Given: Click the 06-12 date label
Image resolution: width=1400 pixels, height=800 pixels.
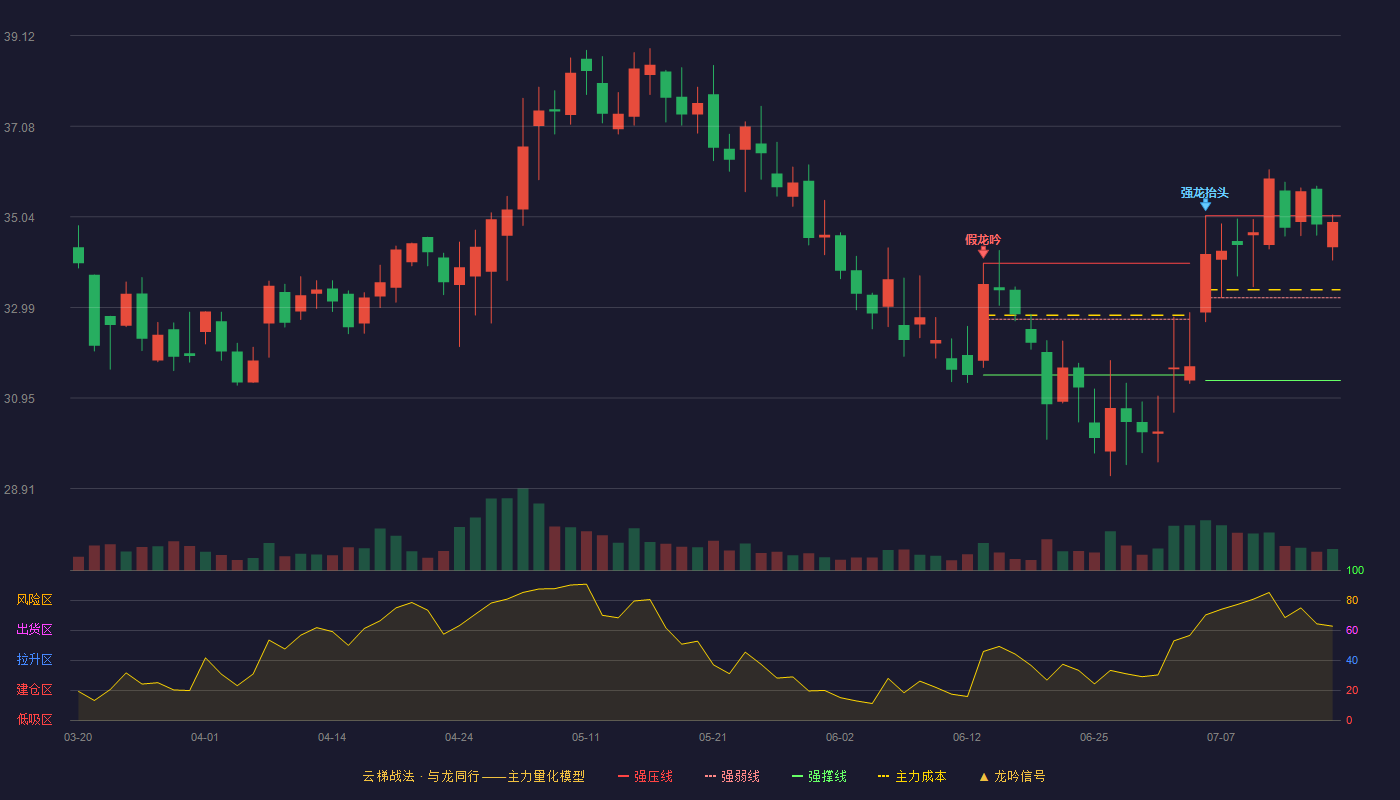Looking at the screenshot, I should coord(967,737).
